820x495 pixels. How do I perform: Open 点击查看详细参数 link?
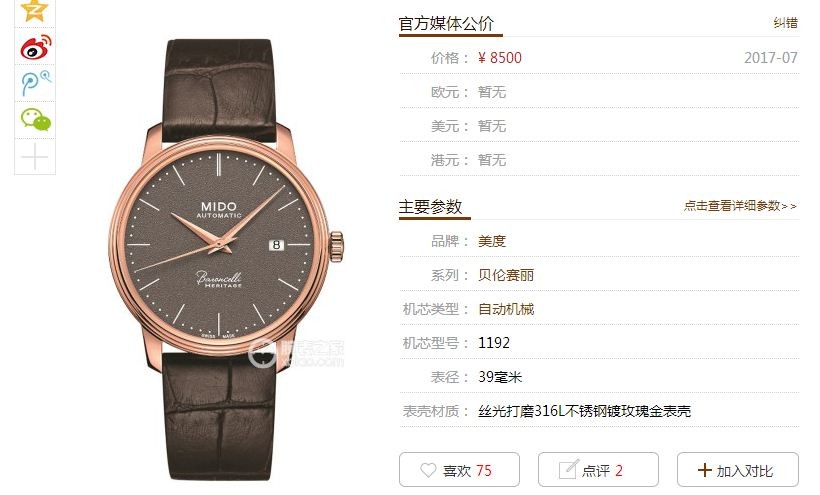point(740,205)
